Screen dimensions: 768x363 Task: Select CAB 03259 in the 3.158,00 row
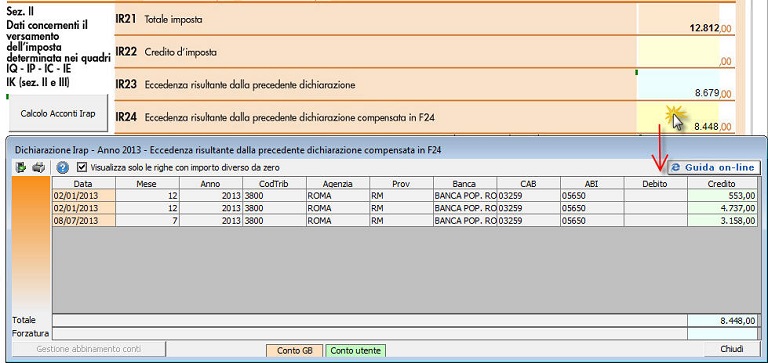[528, 221]
